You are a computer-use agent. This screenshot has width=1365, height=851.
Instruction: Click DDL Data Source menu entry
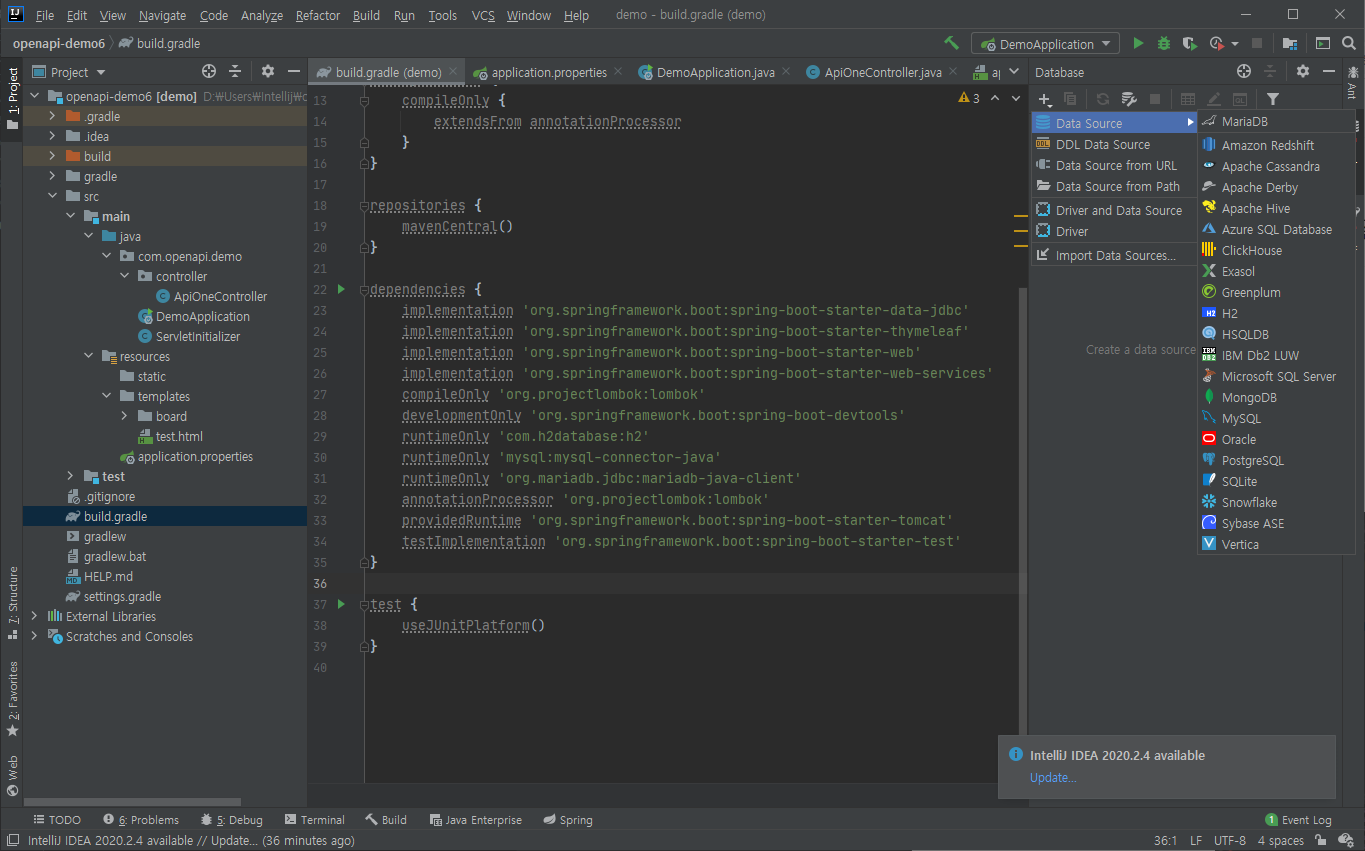(1114, 144)
